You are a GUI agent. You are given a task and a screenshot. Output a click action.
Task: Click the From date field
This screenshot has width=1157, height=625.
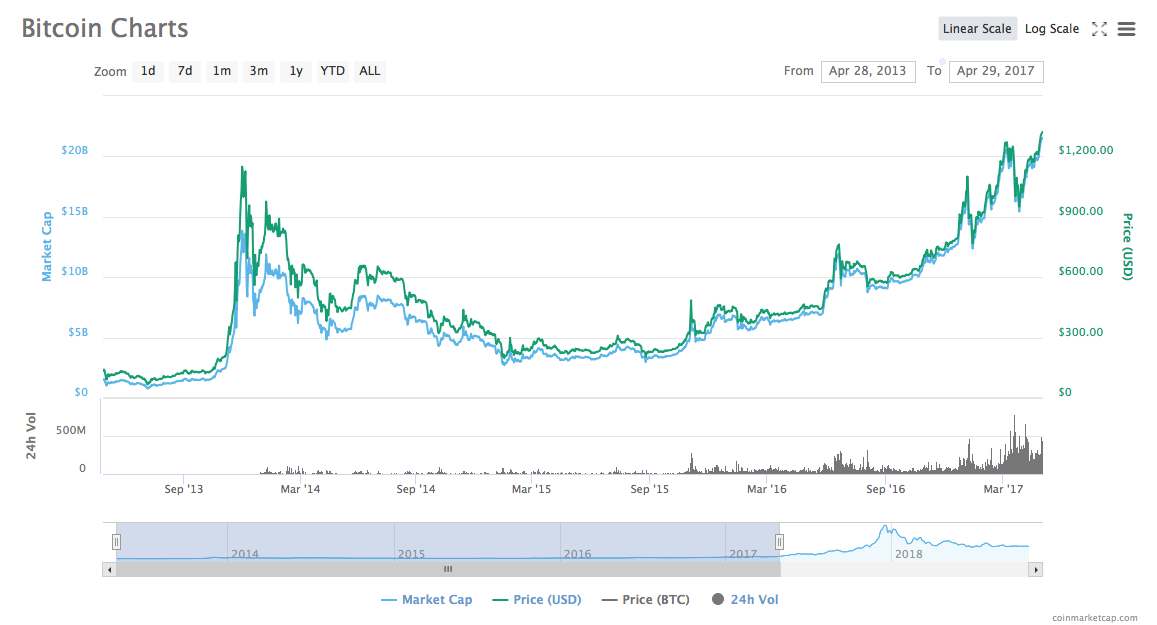coord(867,71)
